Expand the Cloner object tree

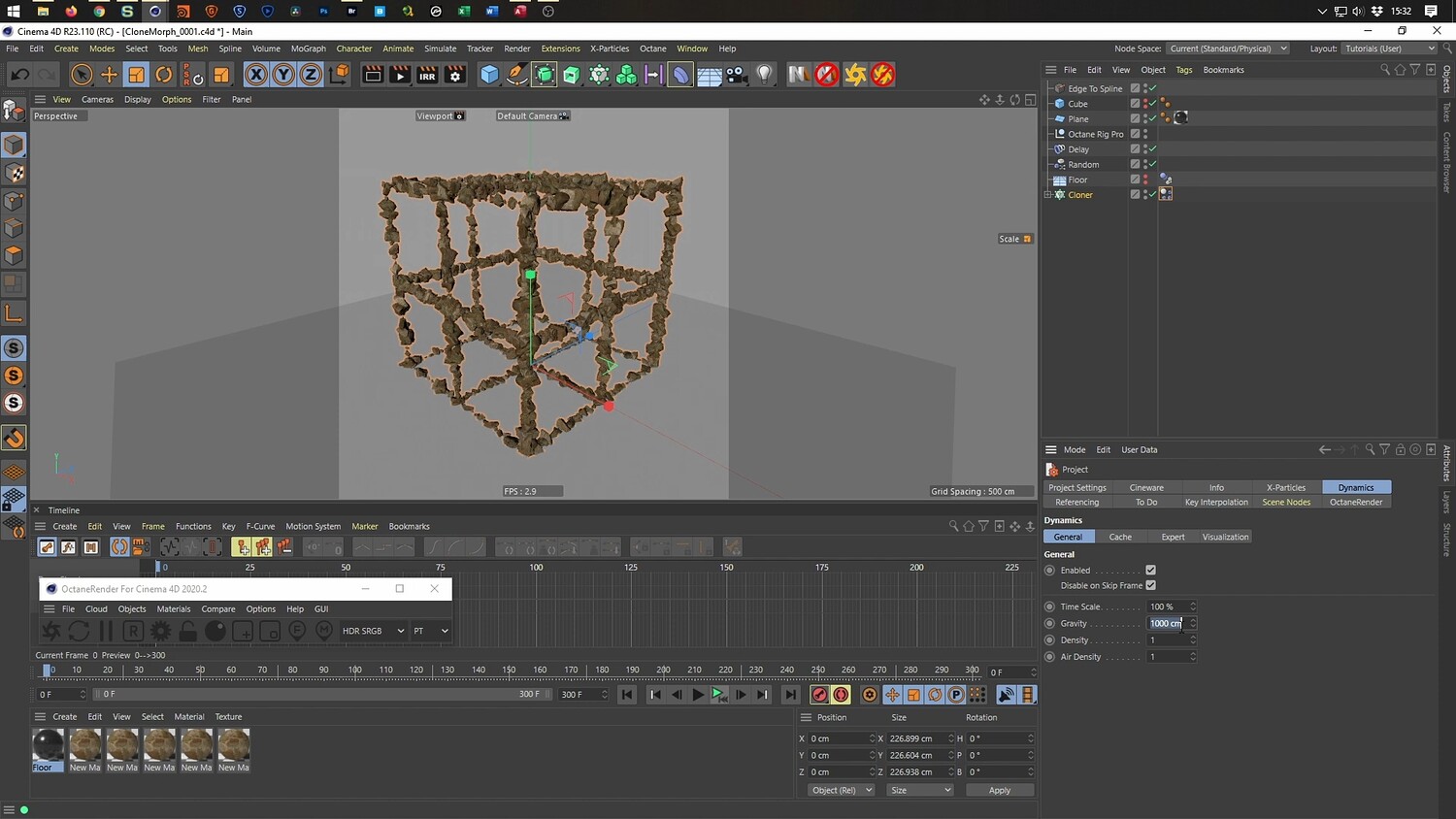point(1047,195)
